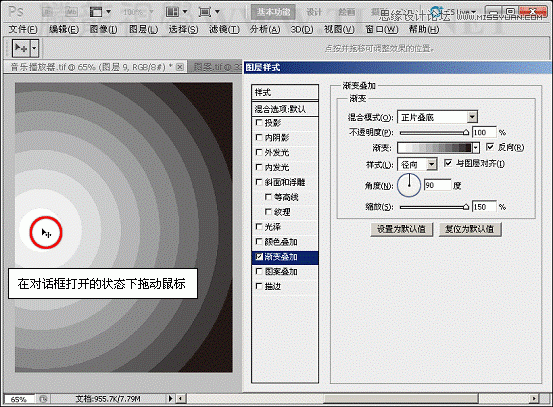
Task: Click the opacity value field showing 100
Action: tap(484, 132)
